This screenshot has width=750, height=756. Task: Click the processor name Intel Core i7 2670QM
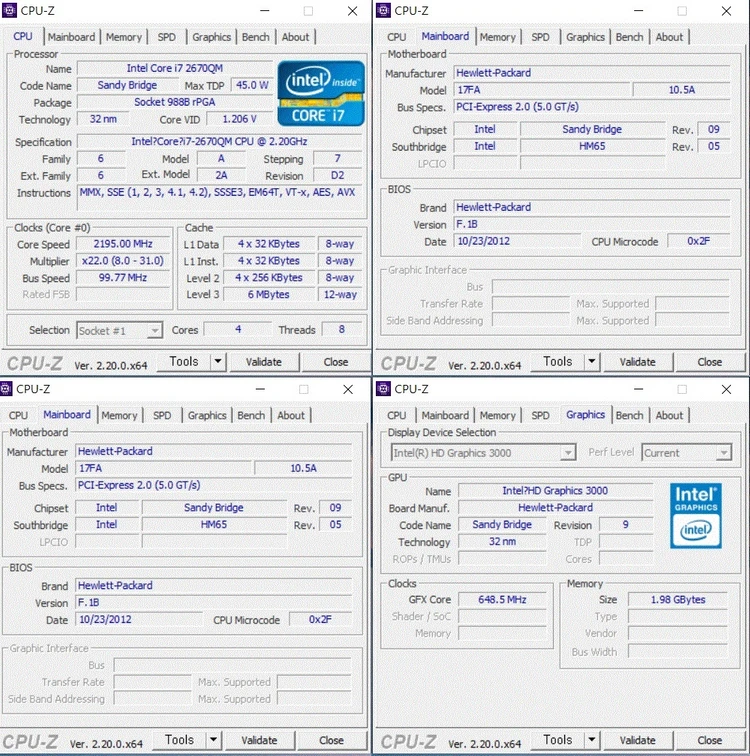coord(175,68)
